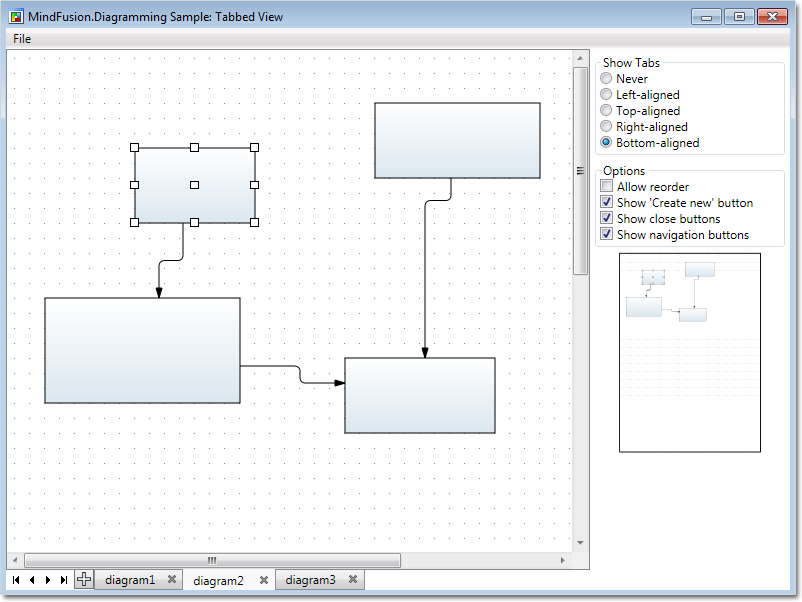Select the Never radio button
Image resolution: width=802 pixels, height=602 pixels.
[x=606, y=79]
